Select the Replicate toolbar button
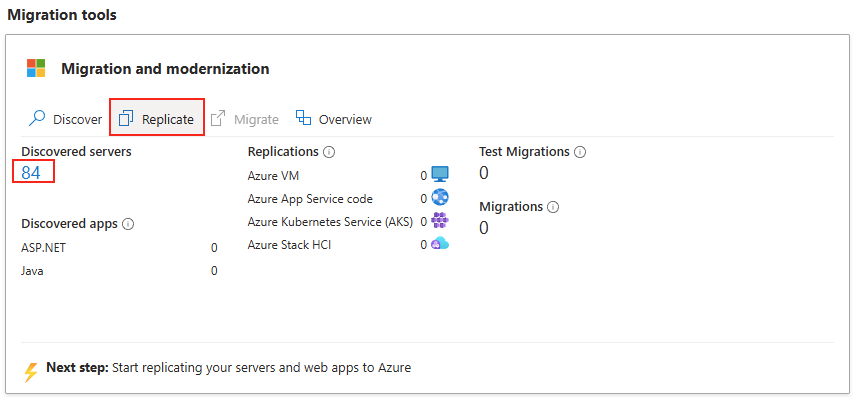The height and width of the screenshot is (397, 861). (x=157, y=119)
